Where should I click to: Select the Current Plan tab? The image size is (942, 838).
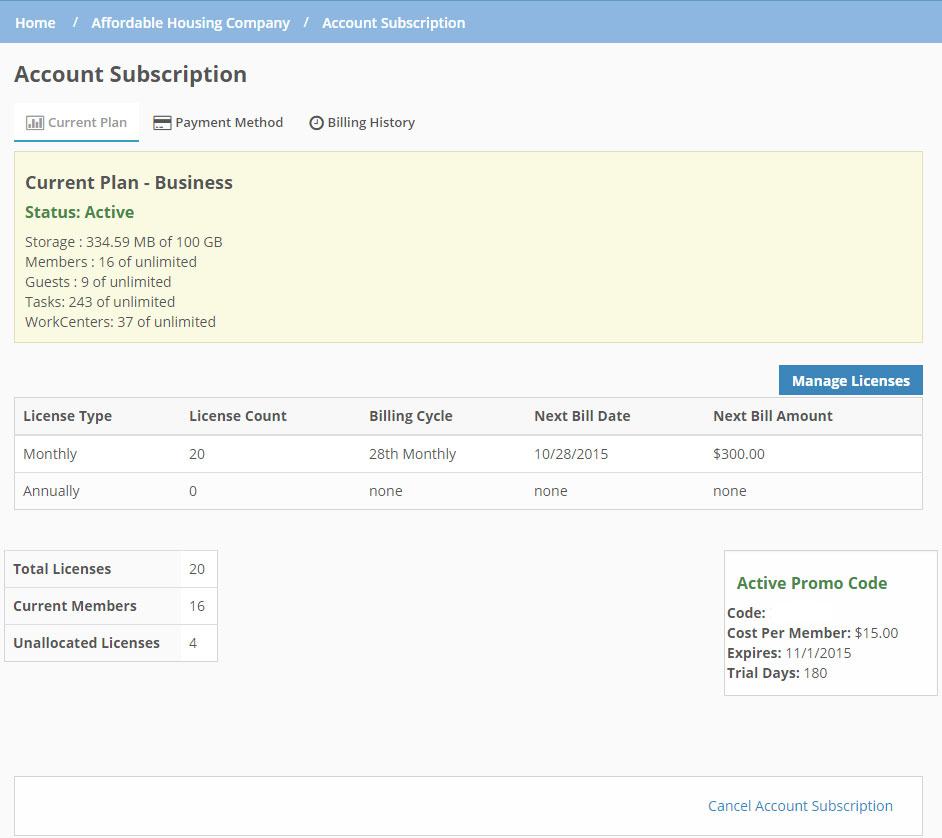pos(86,122)
